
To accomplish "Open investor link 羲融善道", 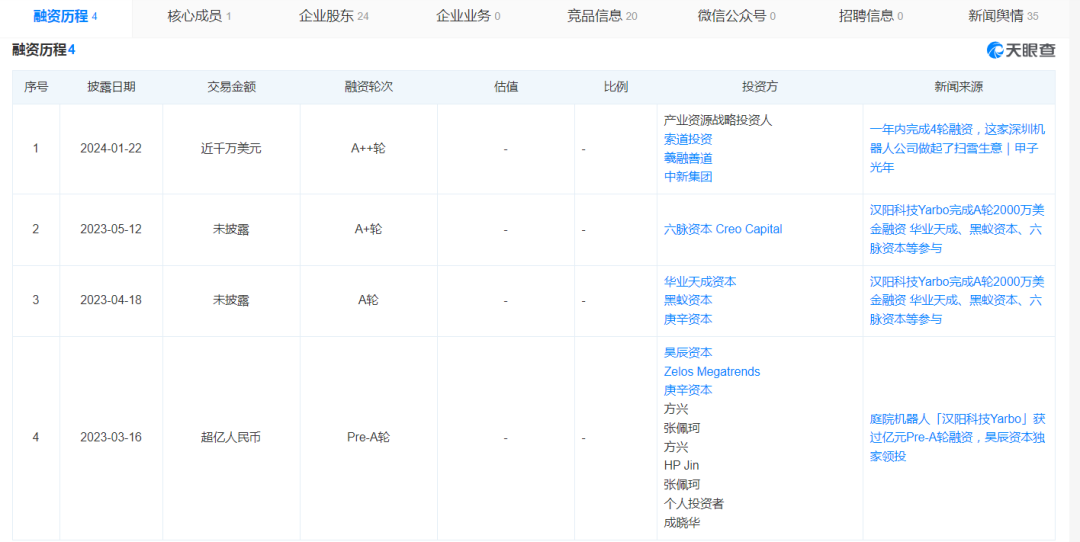I will click(x=687, y=158).
